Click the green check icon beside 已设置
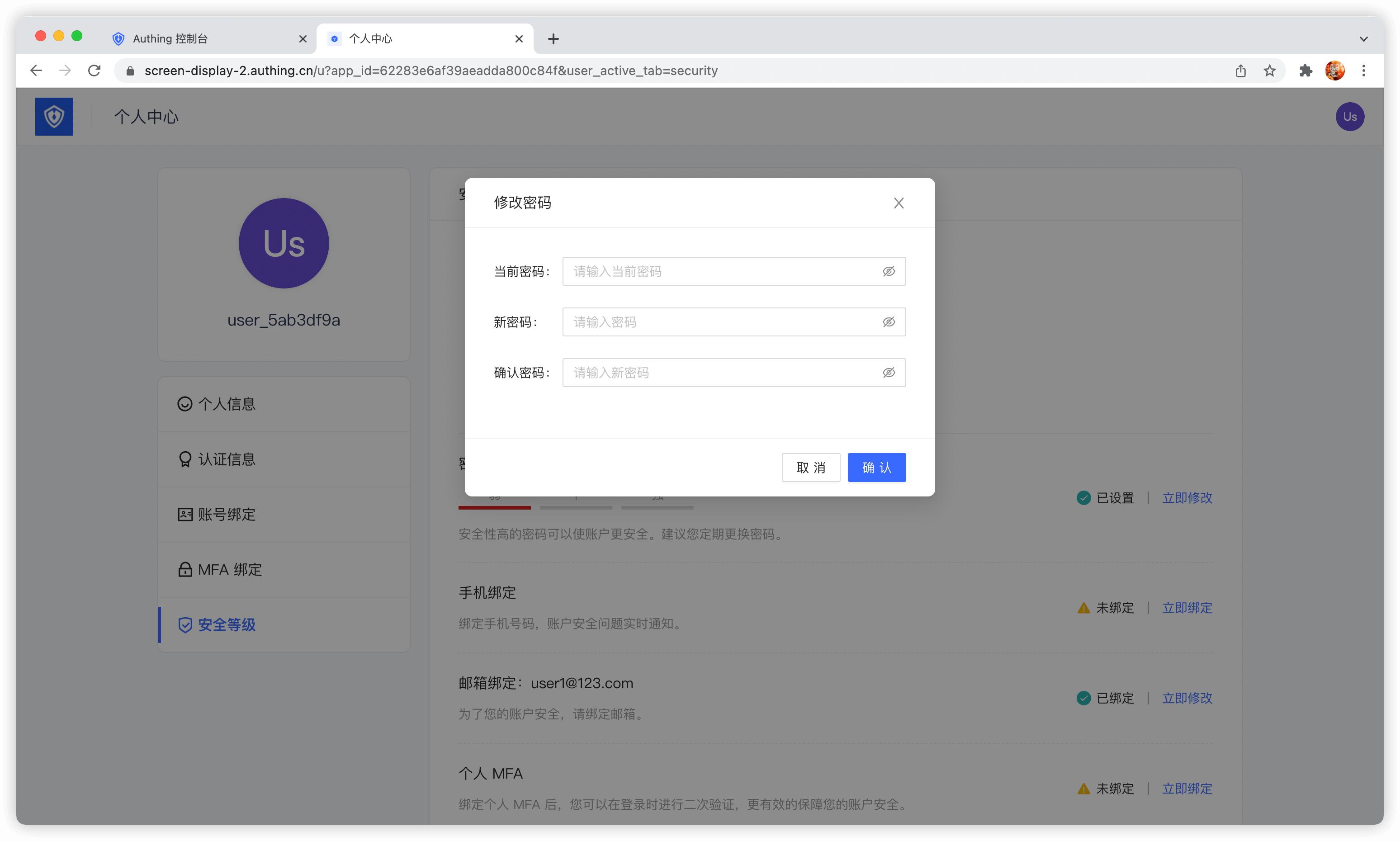The image size is (1400, 841). click(1083, 497)
